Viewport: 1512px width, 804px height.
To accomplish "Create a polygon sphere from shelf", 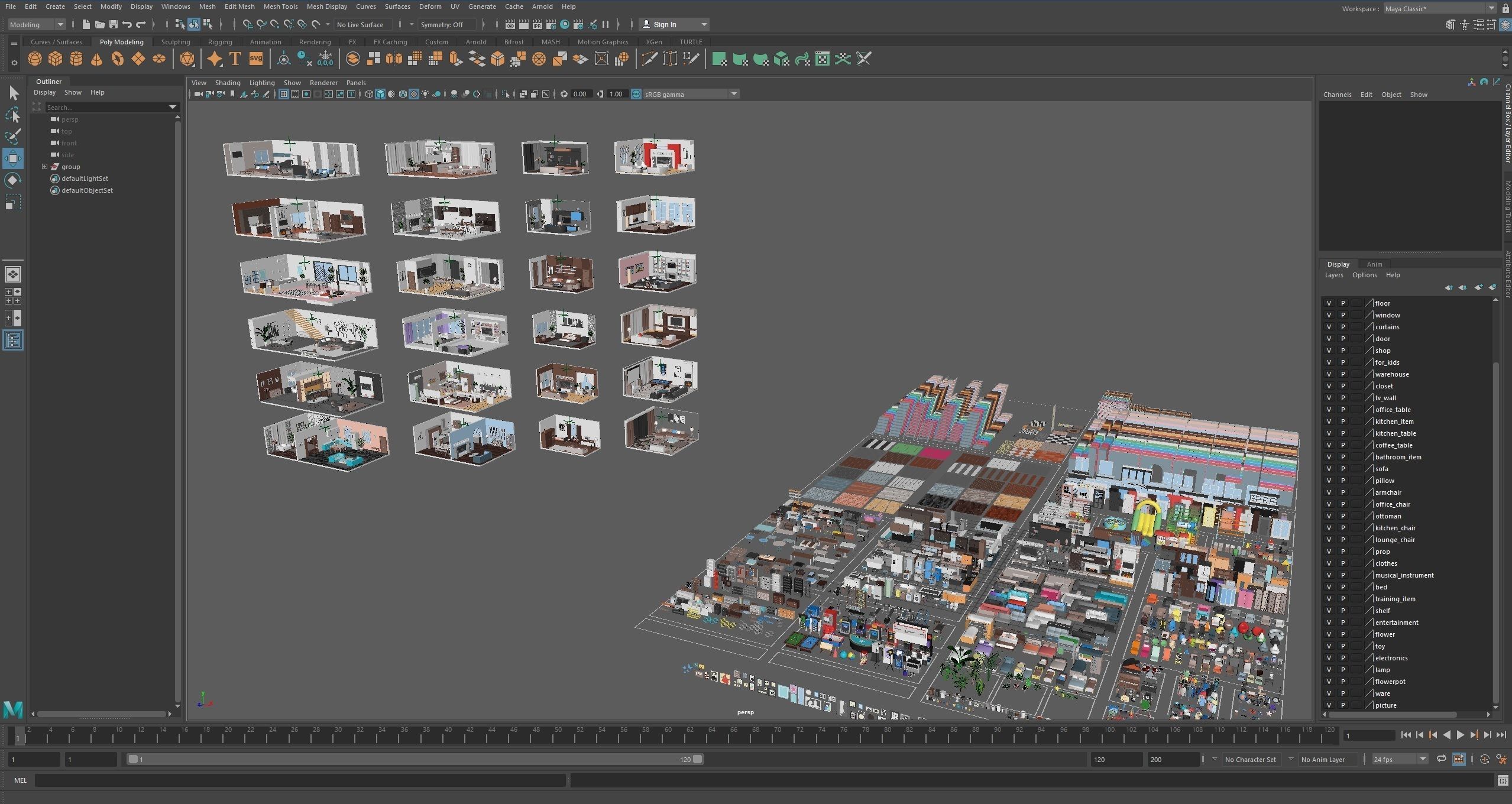I will click(35, 59).
